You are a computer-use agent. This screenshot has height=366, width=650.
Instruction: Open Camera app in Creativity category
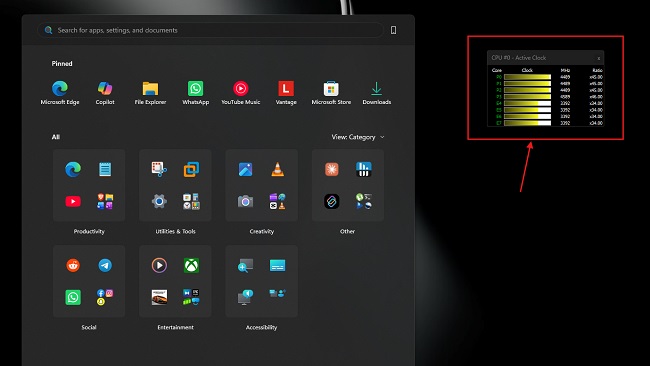pyautogui.click(x=245, y=201)
